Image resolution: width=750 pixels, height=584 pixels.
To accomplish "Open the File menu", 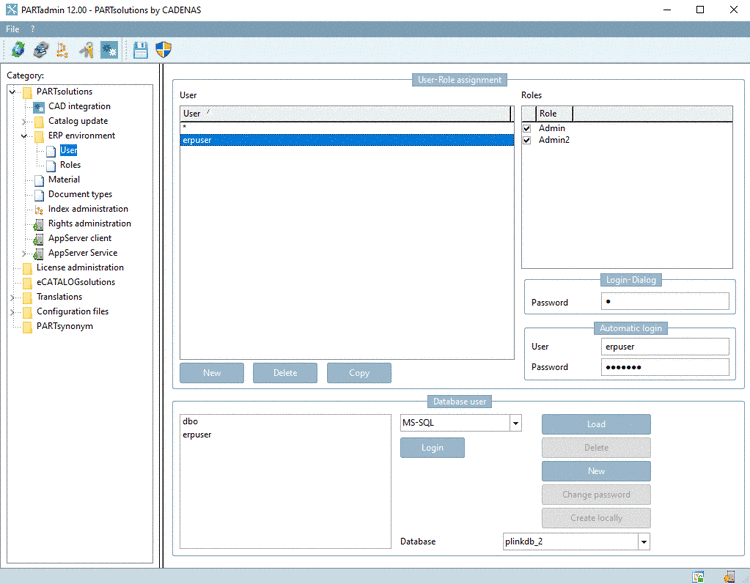I will click(x=13, y=29).
